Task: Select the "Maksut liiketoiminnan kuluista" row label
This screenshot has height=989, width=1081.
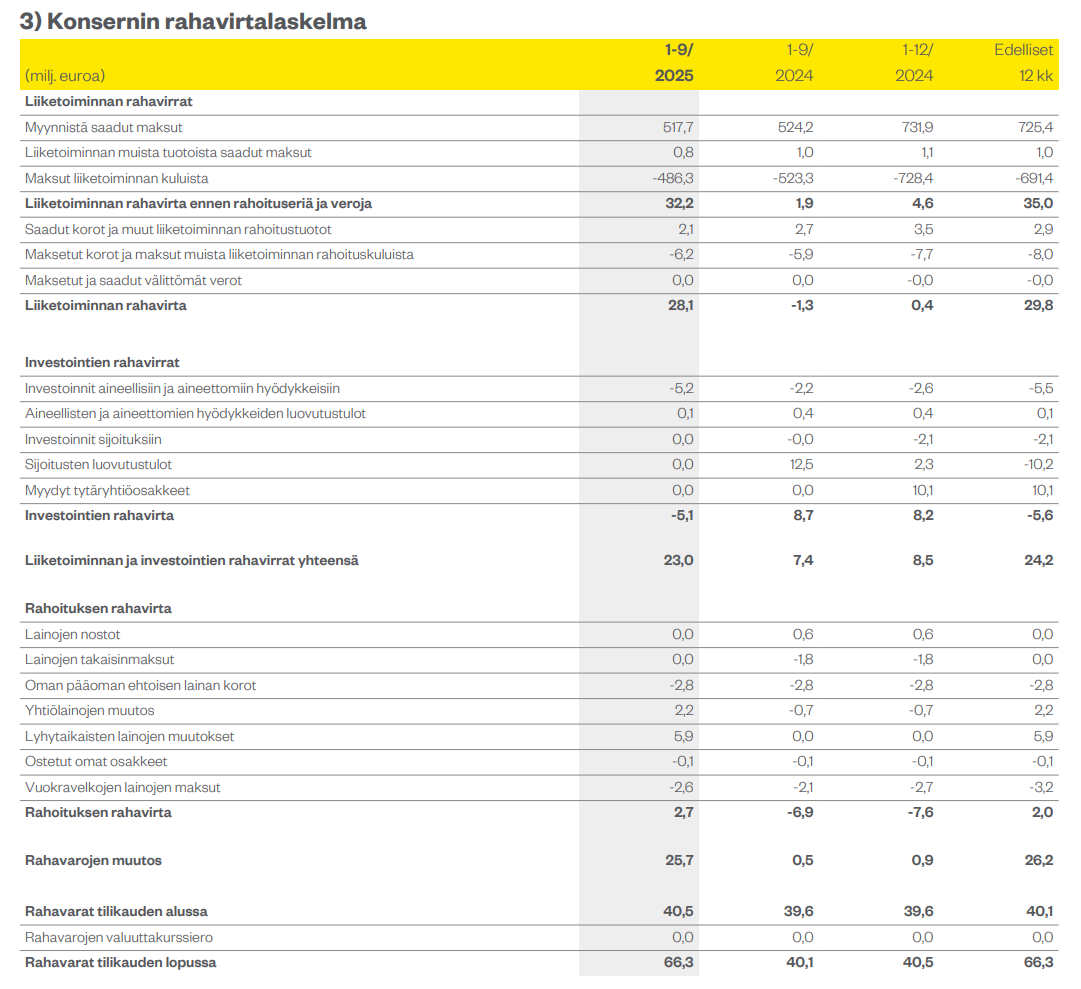Action: click(x=117, y=179)
